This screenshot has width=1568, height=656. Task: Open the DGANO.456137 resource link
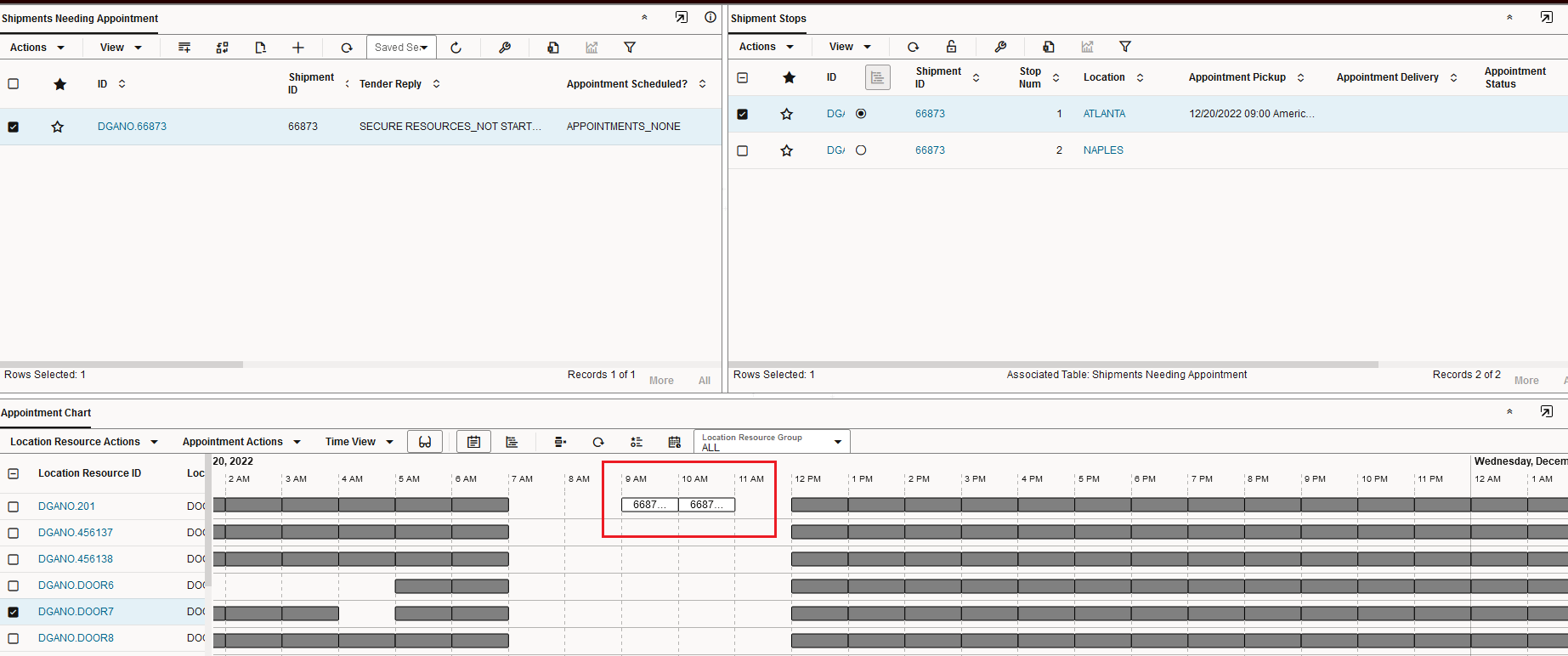[x=76, y=533]
